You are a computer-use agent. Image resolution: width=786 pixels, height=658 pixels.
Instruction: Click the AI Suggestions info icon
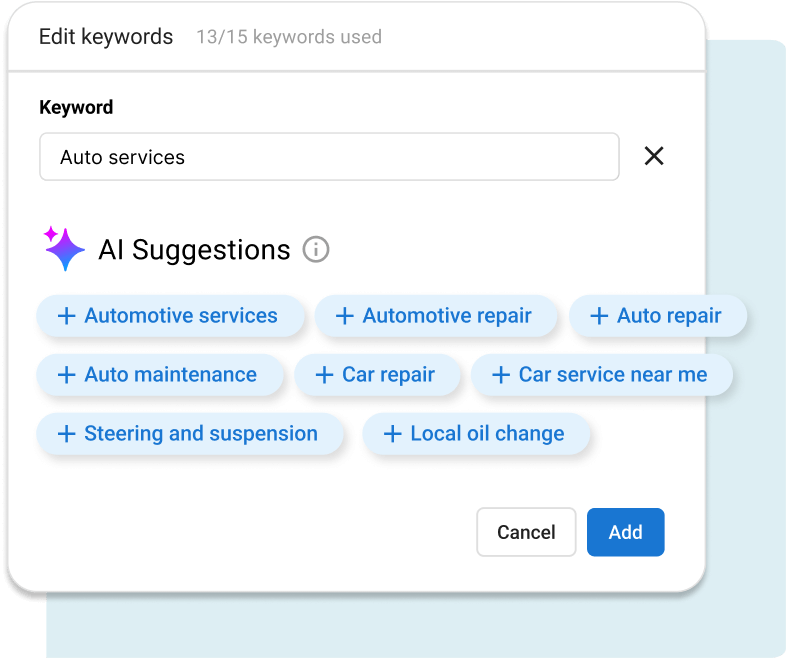pyautogui.click(x=316, y=249)
